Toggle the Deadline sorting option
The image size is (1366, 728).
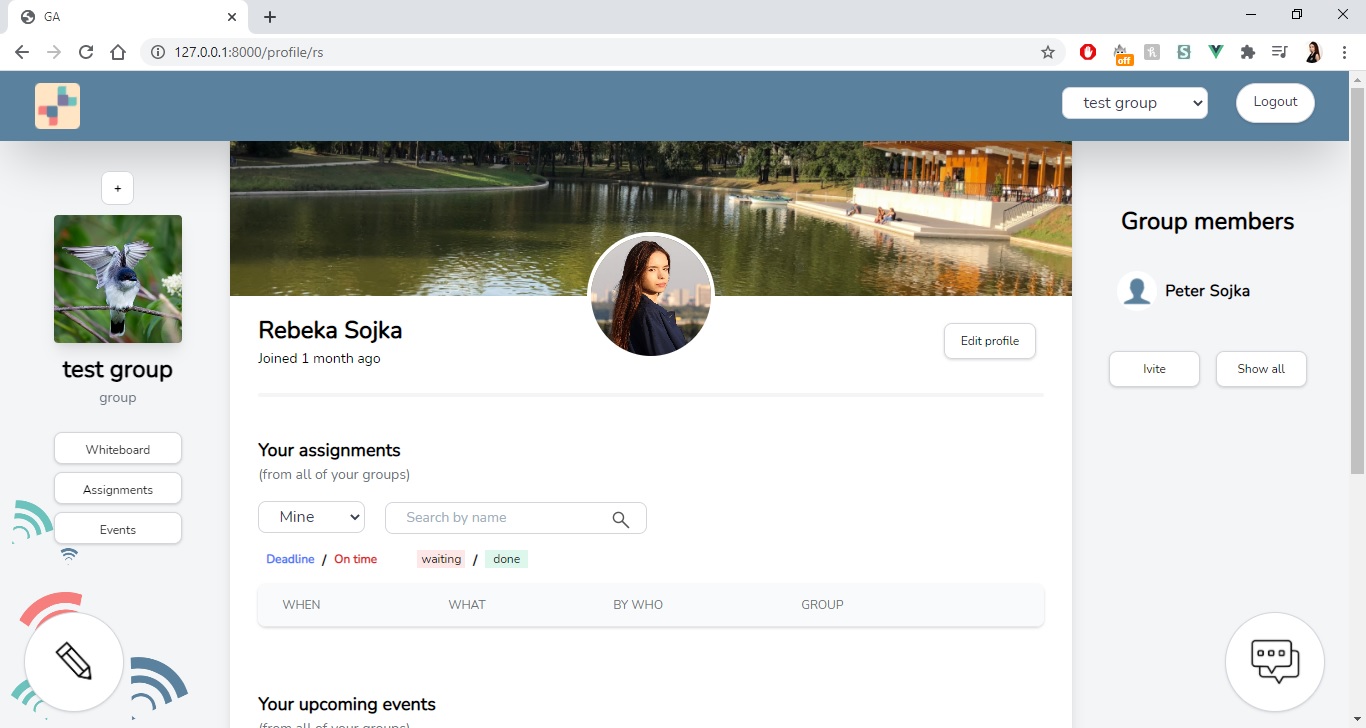click(x=290, y=559)
